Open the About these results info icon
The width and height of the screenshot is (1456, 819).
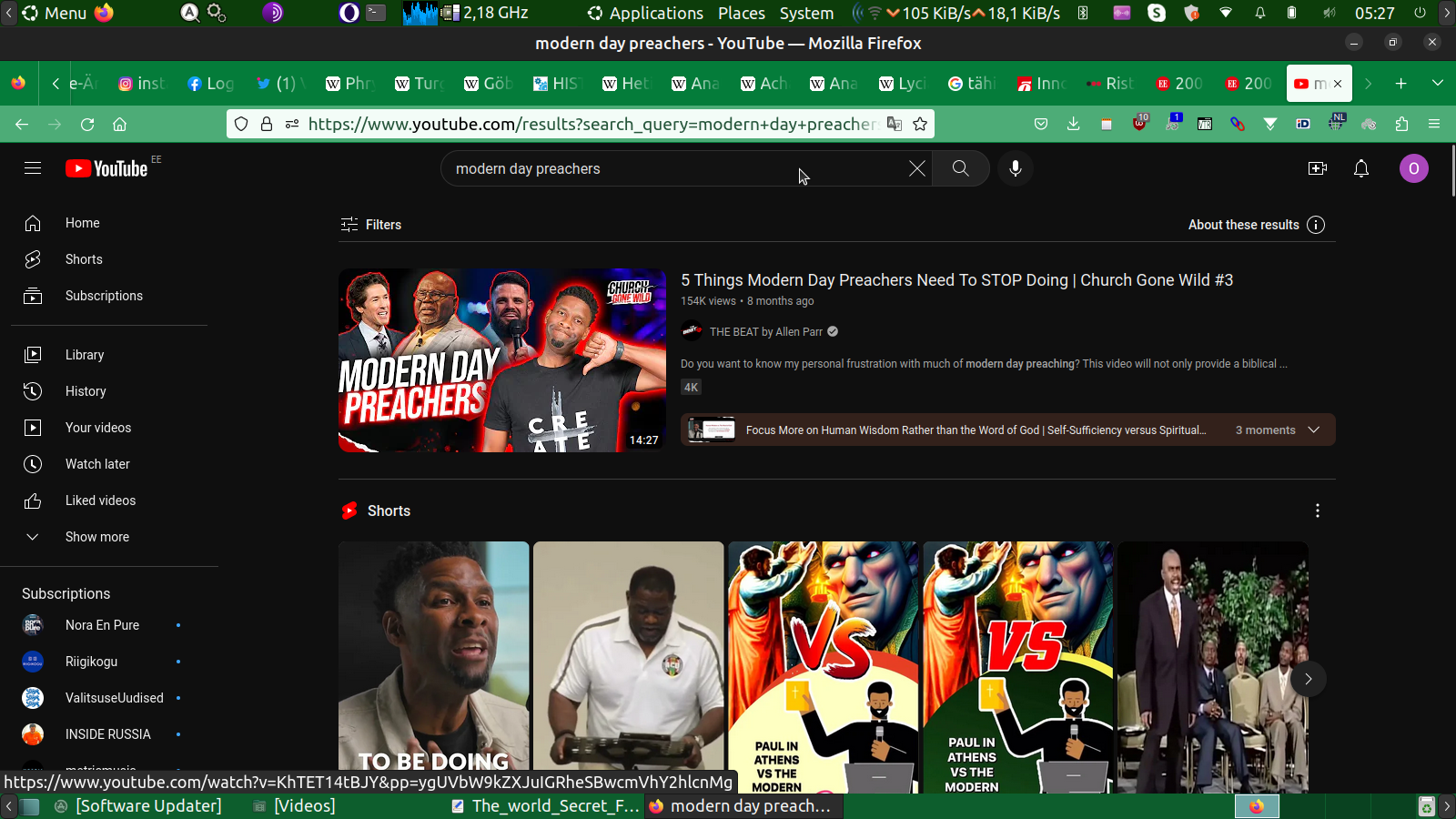pos(1316,225)
